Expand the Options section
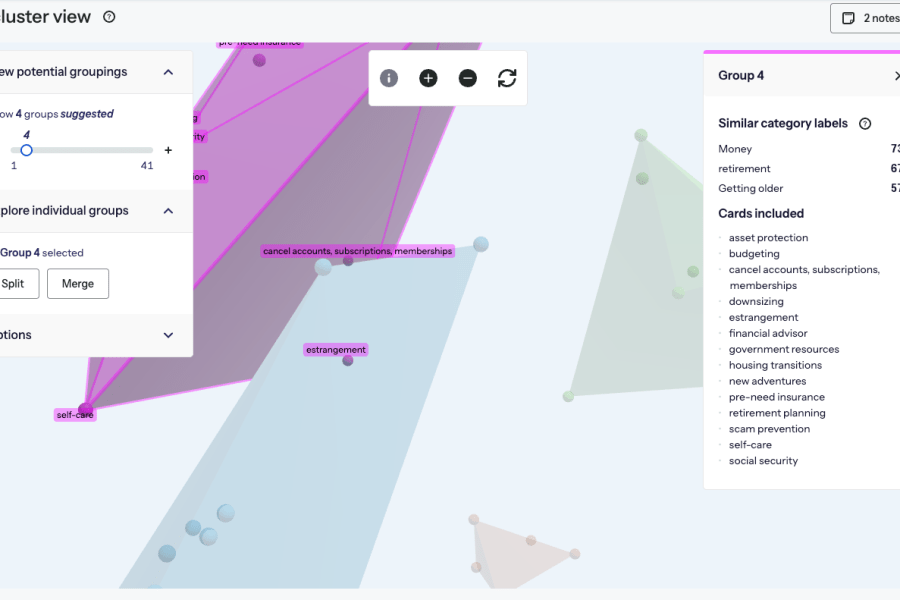The height and width of the screenshot is (600, 900). pos(168,335)
